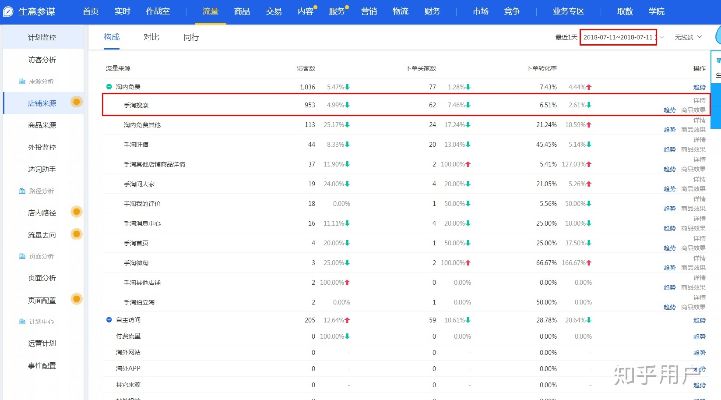Open 财务 in the top navigation
Screen dimensions: 721x400
pos(432,11)
